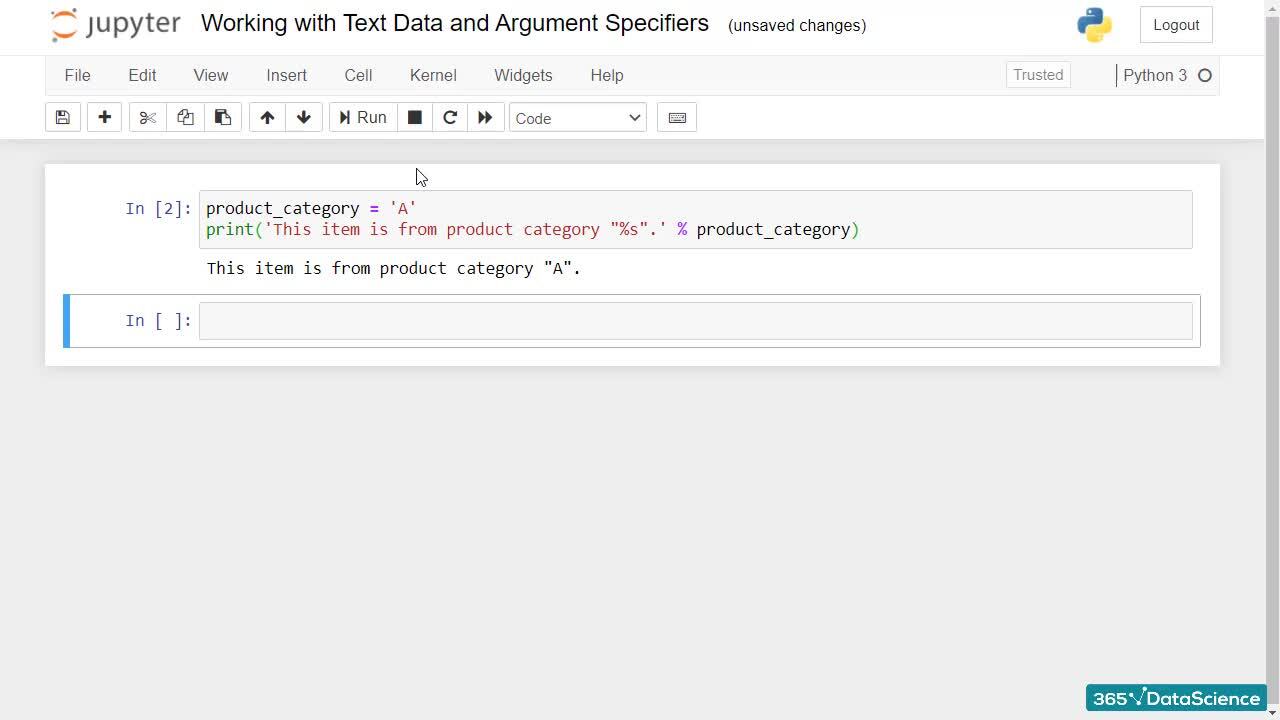
Task: Insert a new cell below
Action: point(104,118)
